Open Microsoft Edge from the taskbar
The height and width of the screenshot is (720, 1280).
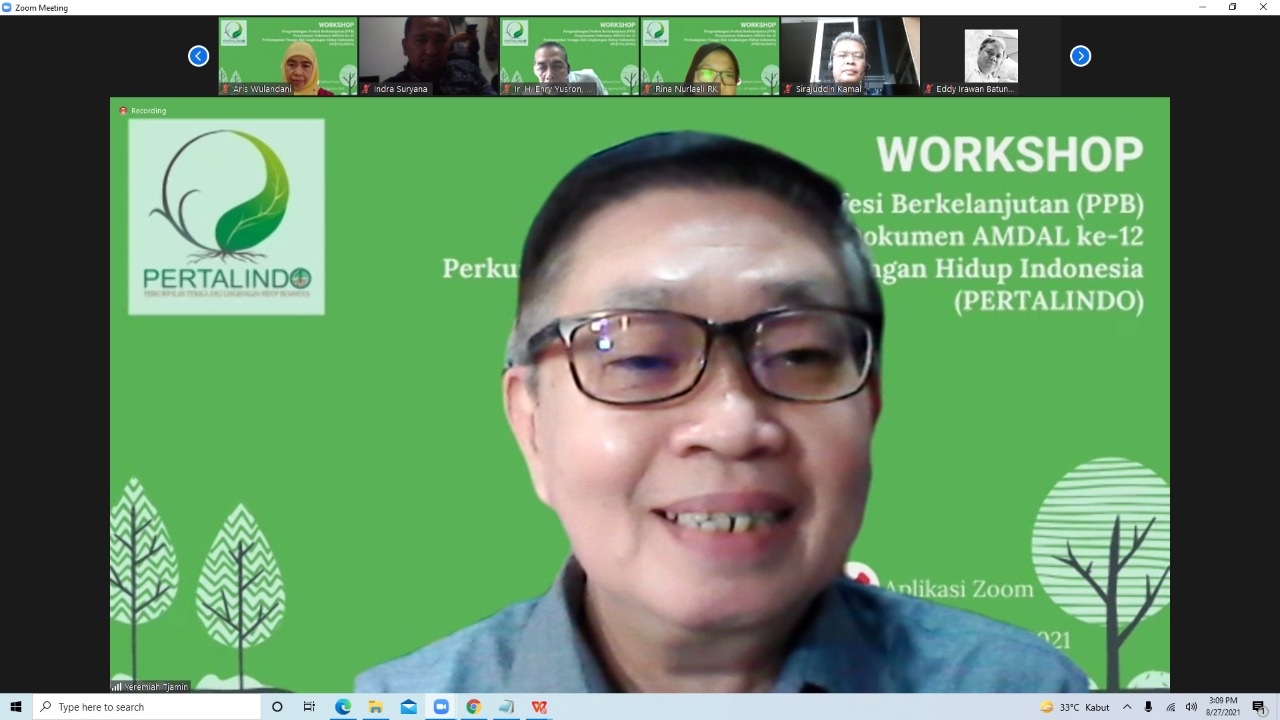pyautogui.click(x=343, y=707)
